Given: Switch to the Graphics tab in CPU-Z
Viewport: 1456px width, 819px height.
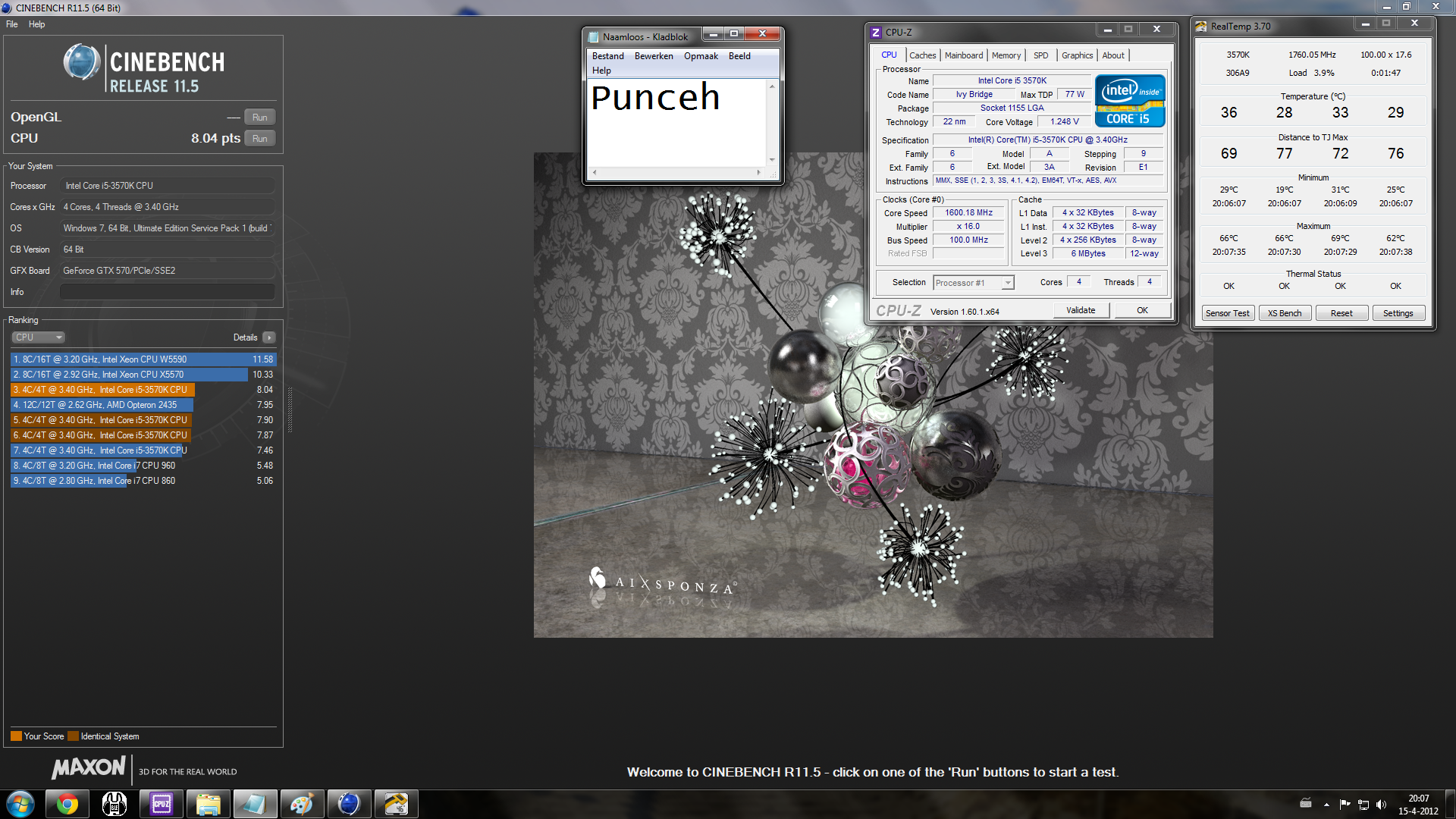Looking at the screenshot, I should point(1077,55).
